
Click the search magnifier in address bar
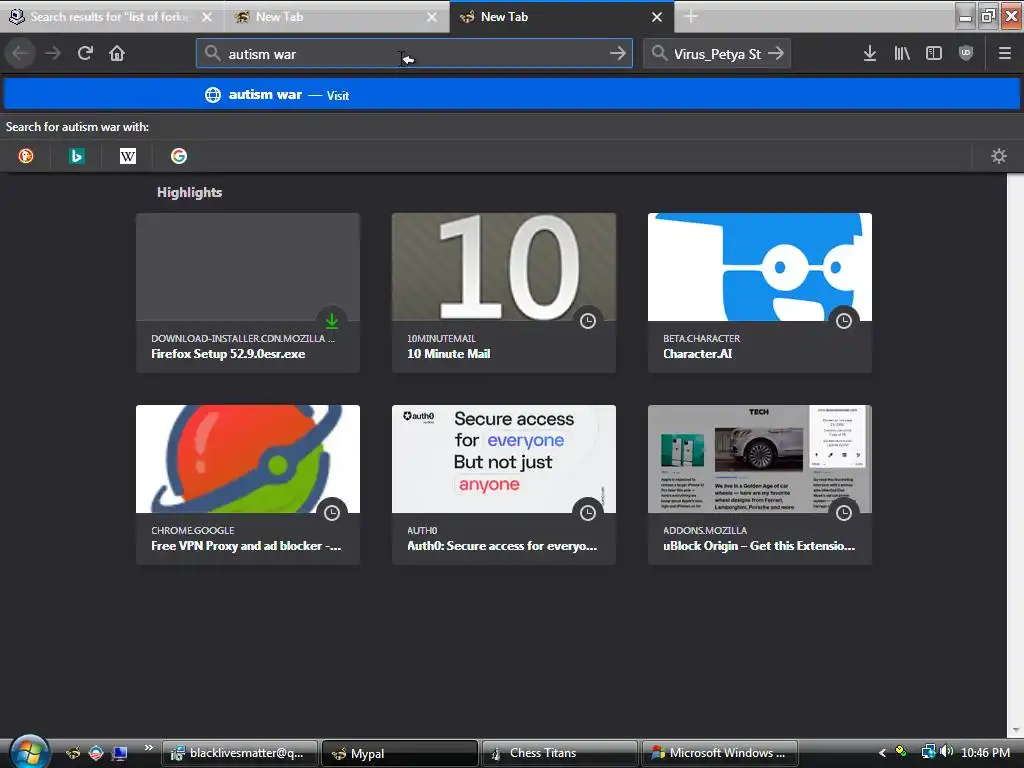coord(212,54)
